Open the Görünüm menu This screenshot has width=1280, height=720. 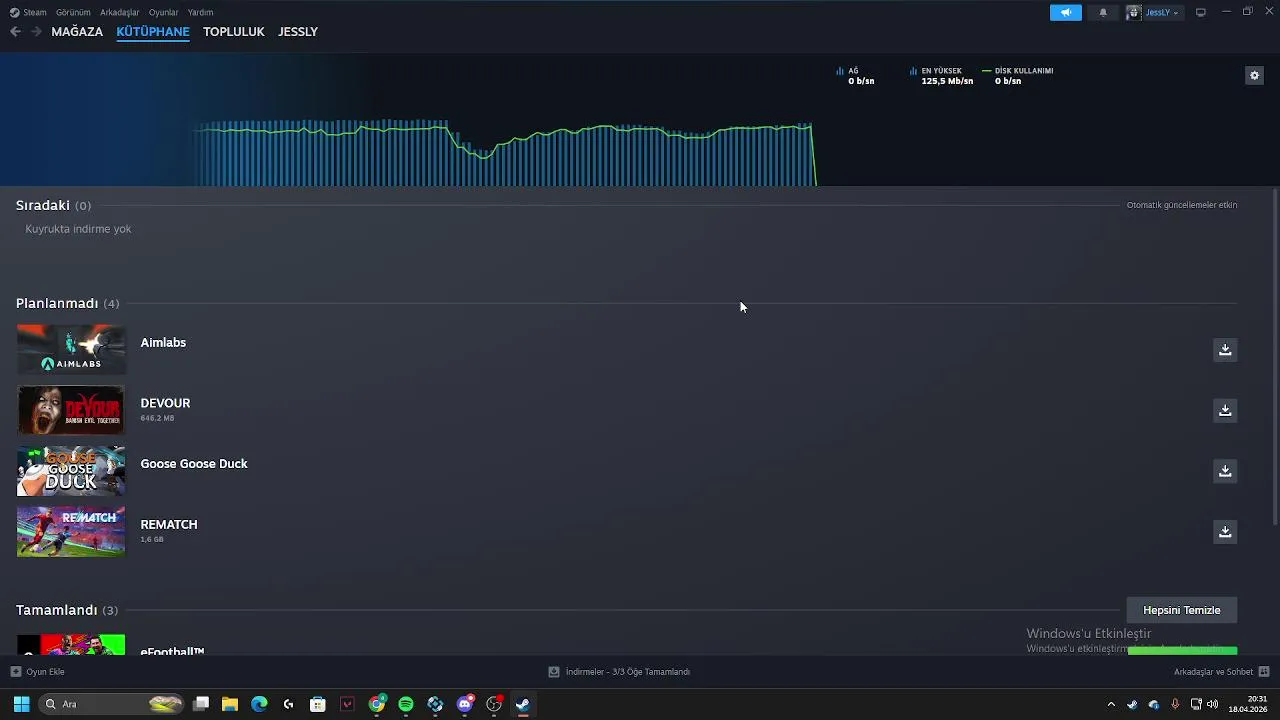[73, 12]
